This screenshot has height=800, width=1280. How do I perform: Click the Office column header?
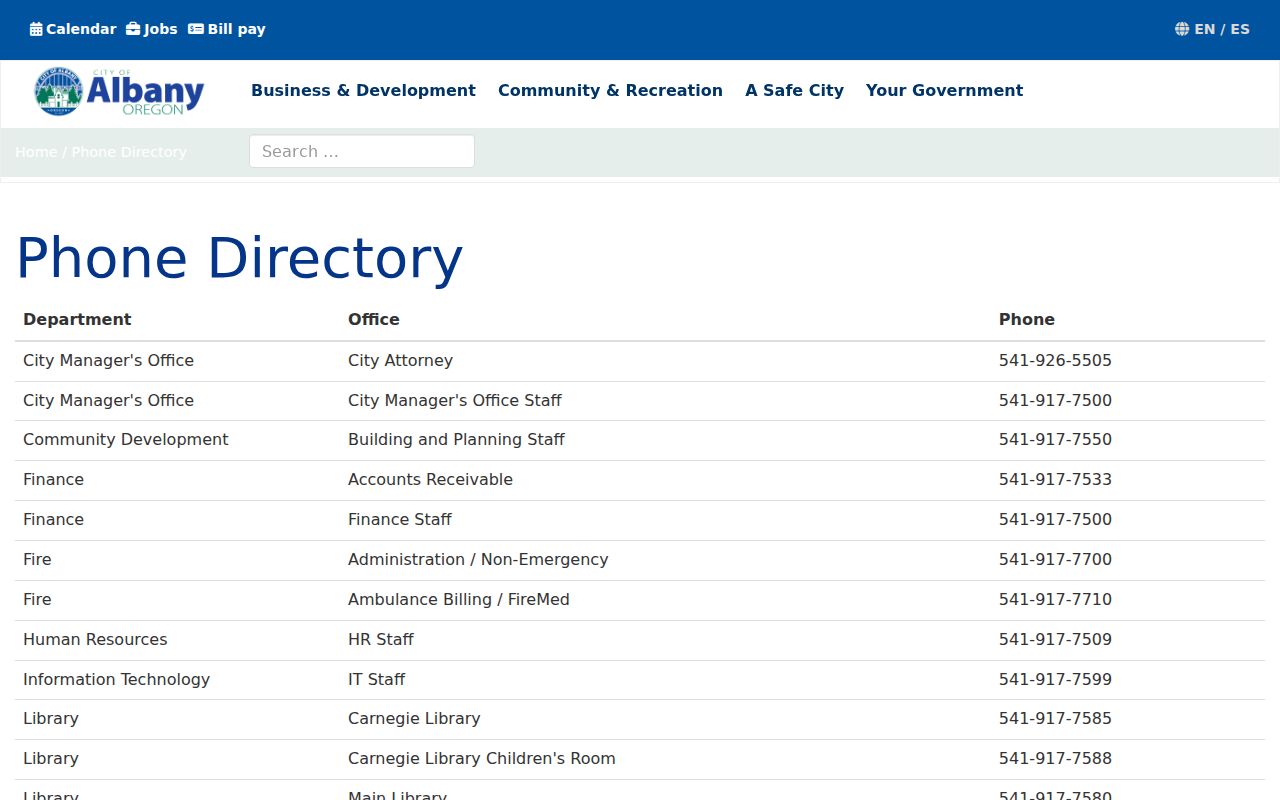click(374, 319)
